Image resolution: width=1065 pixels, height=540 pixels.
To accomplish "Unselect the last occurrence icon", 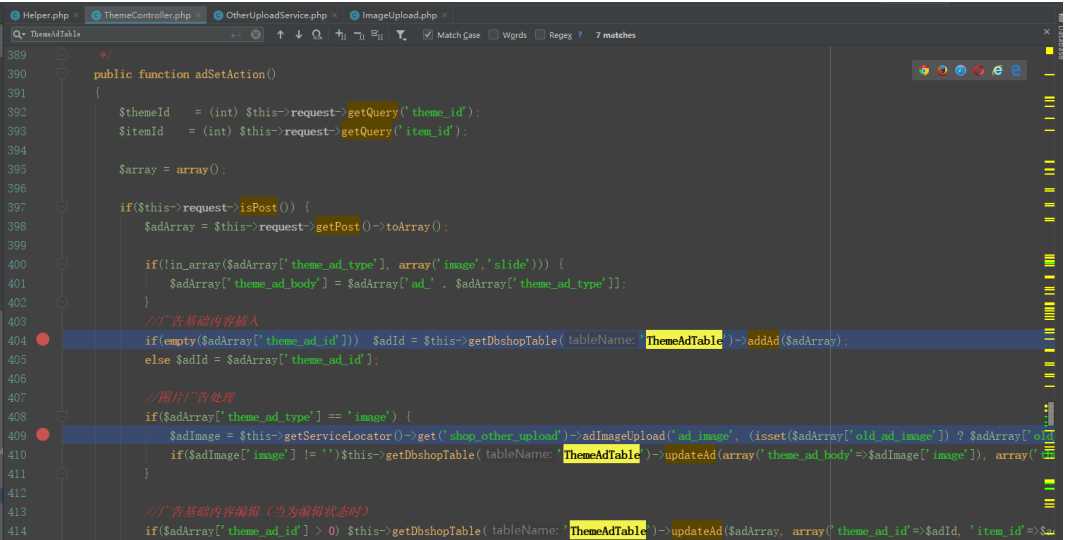I will [x=359, y=35].
